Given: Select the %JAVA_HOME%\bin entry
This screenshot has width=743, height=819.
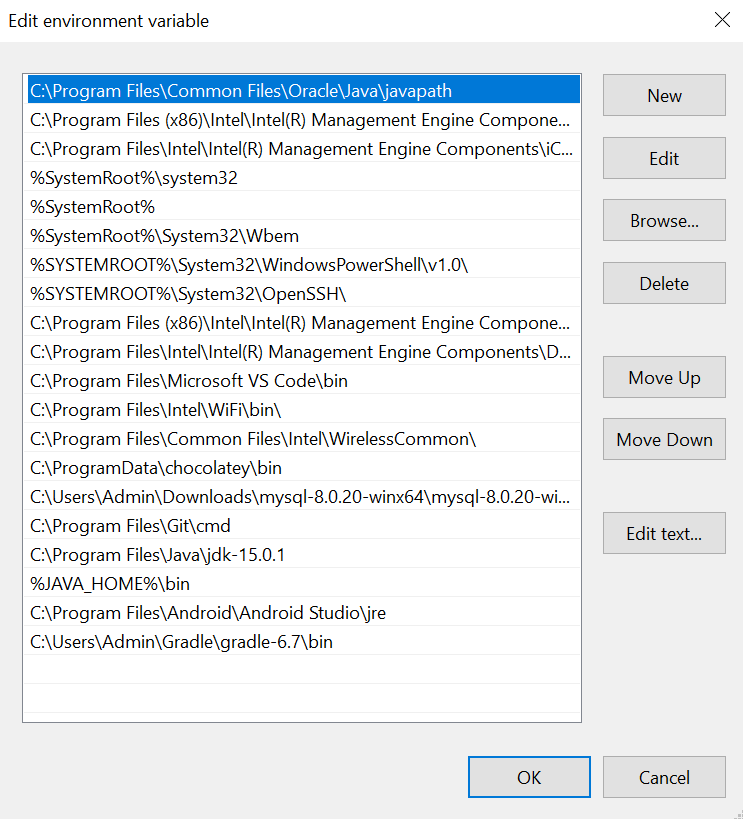Looking at the screenshot, I should 304,584.
